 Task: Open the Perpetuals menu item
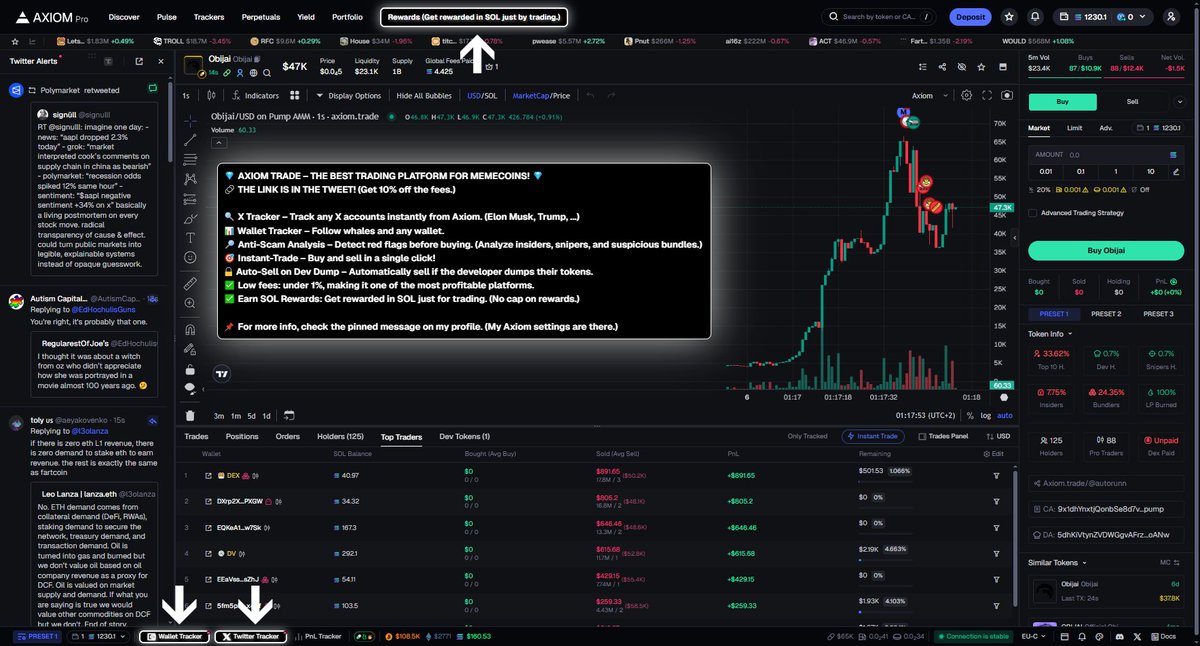tap(260, 17)
